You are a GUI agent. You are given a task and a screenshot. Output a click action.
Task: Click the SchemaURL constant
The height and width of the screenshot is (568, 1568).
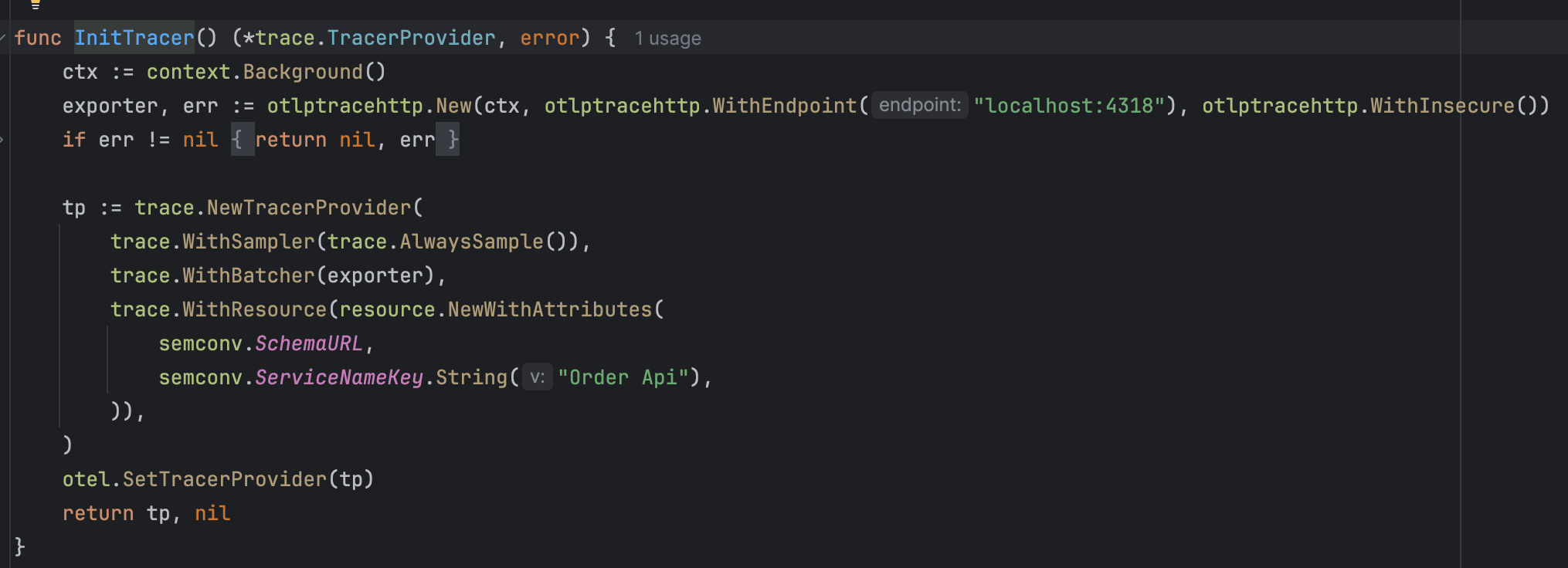point(308,343)
